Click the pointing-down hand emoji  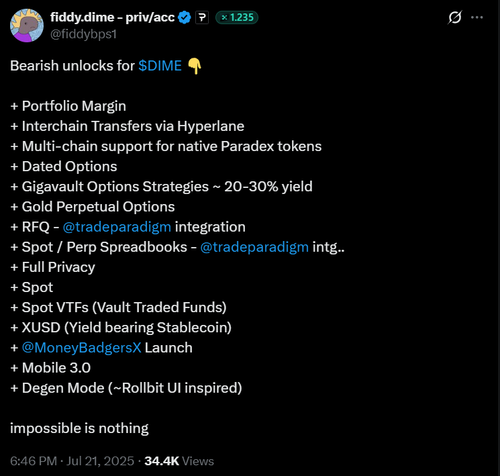coord(194,66)
